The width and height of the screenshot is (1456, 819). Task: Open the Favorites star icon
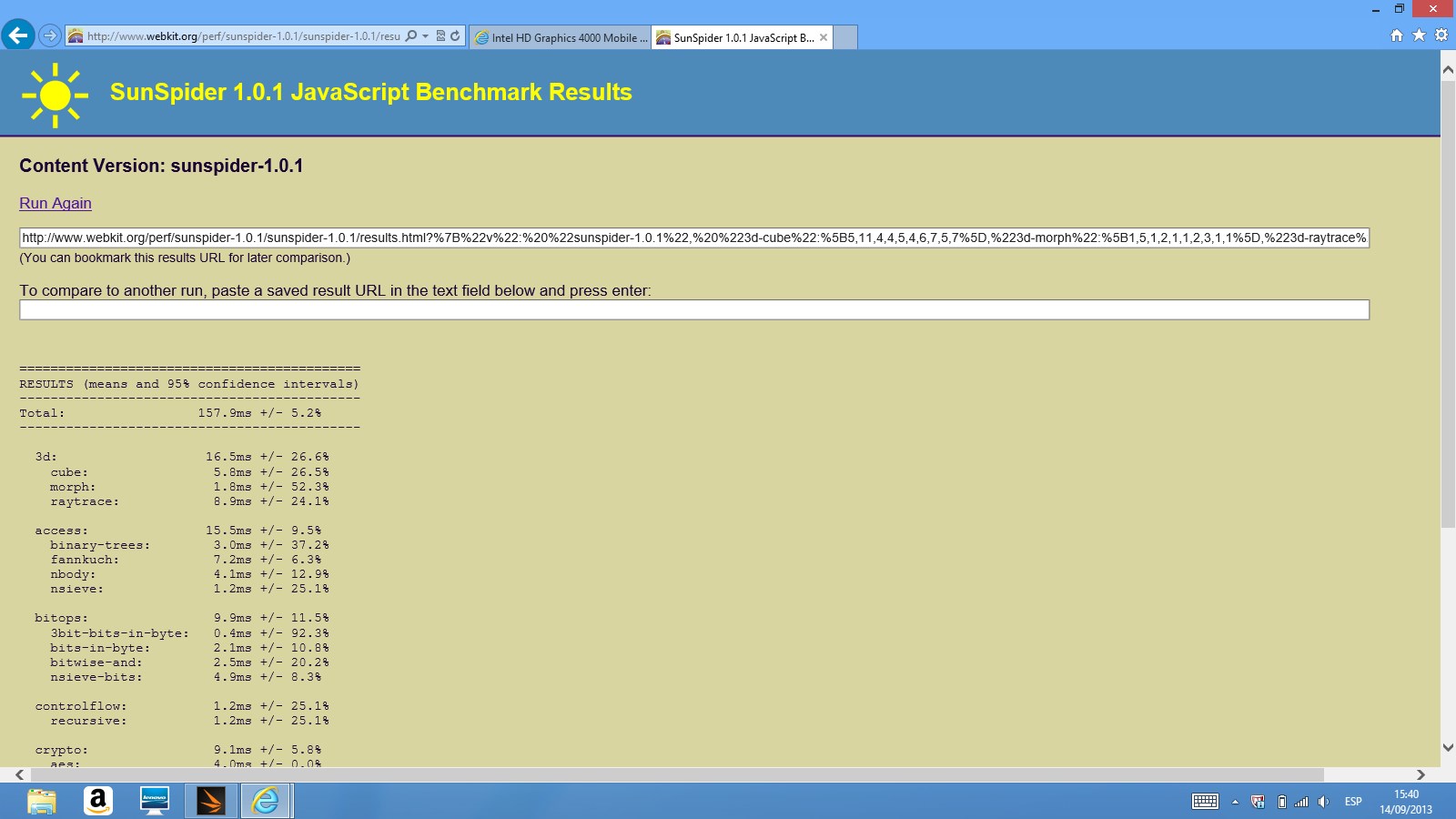(x=1419, y=35)
